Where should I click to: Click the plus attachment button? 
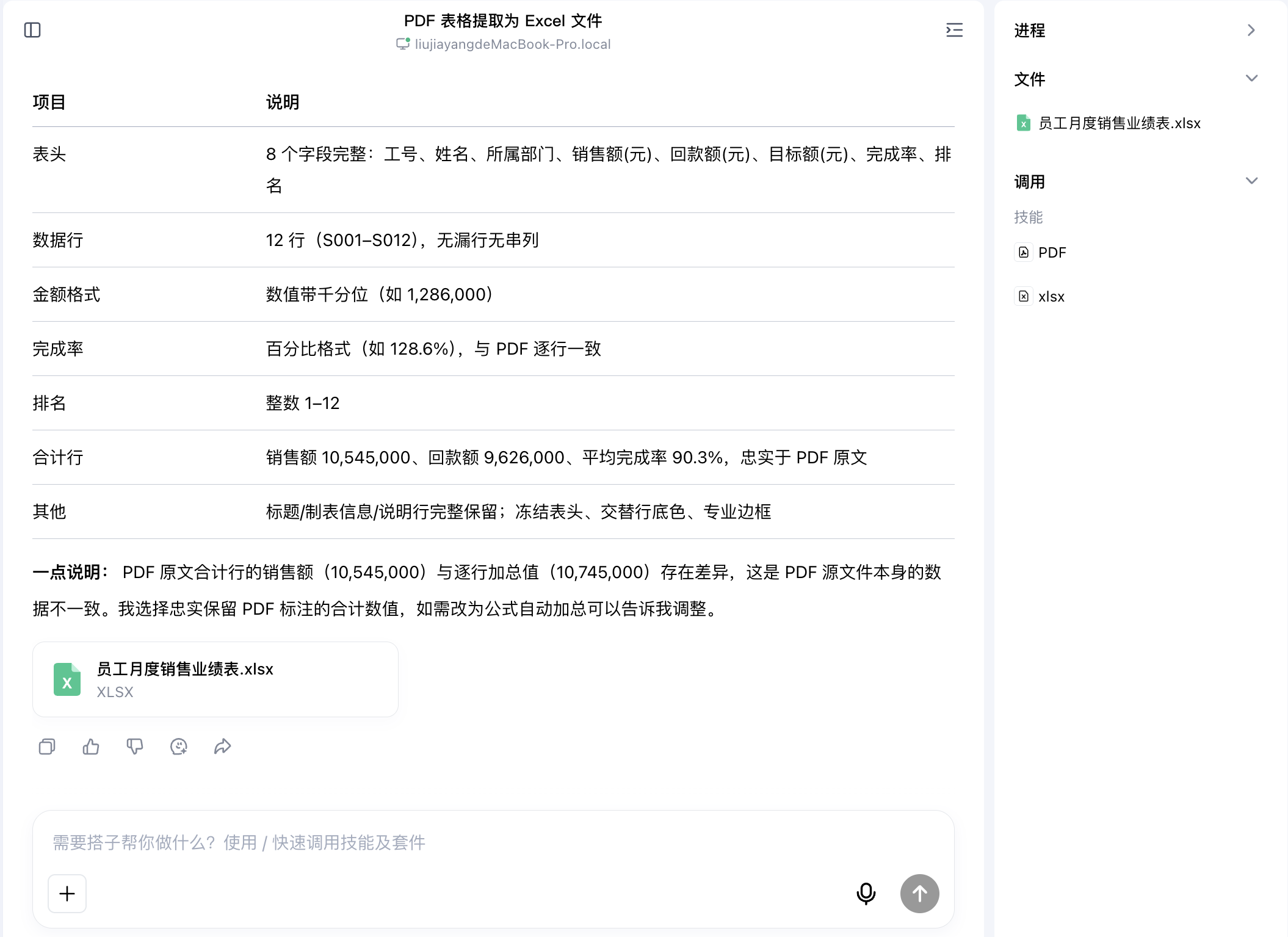[x=67, y=894]
